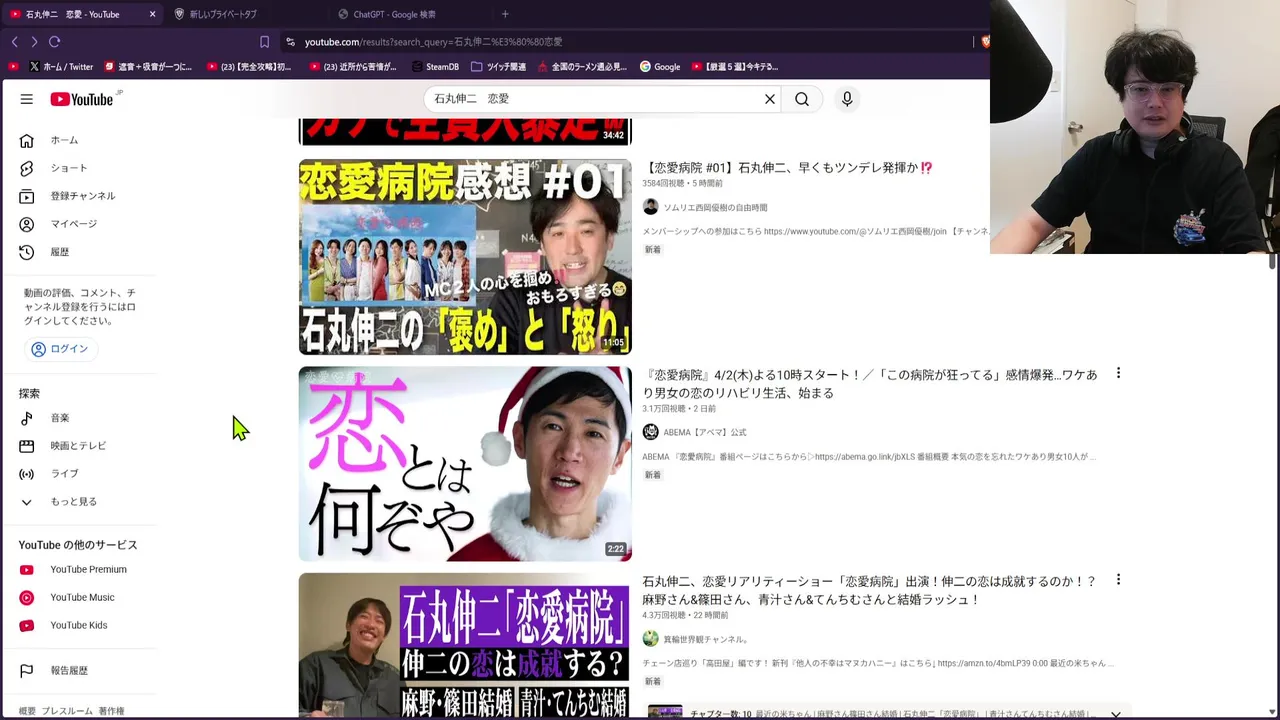
Task: Bookmark this page icon
Action: coord(264,42)
